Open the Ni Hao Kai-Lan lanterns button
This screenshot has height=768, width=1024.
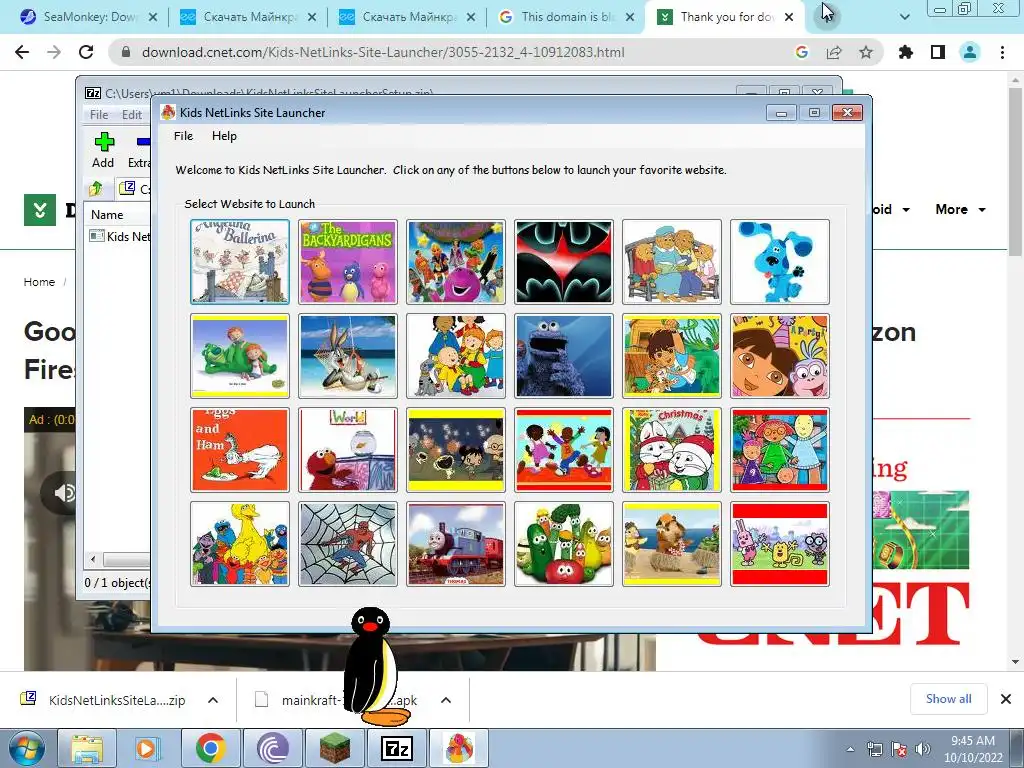pos(456,450)
